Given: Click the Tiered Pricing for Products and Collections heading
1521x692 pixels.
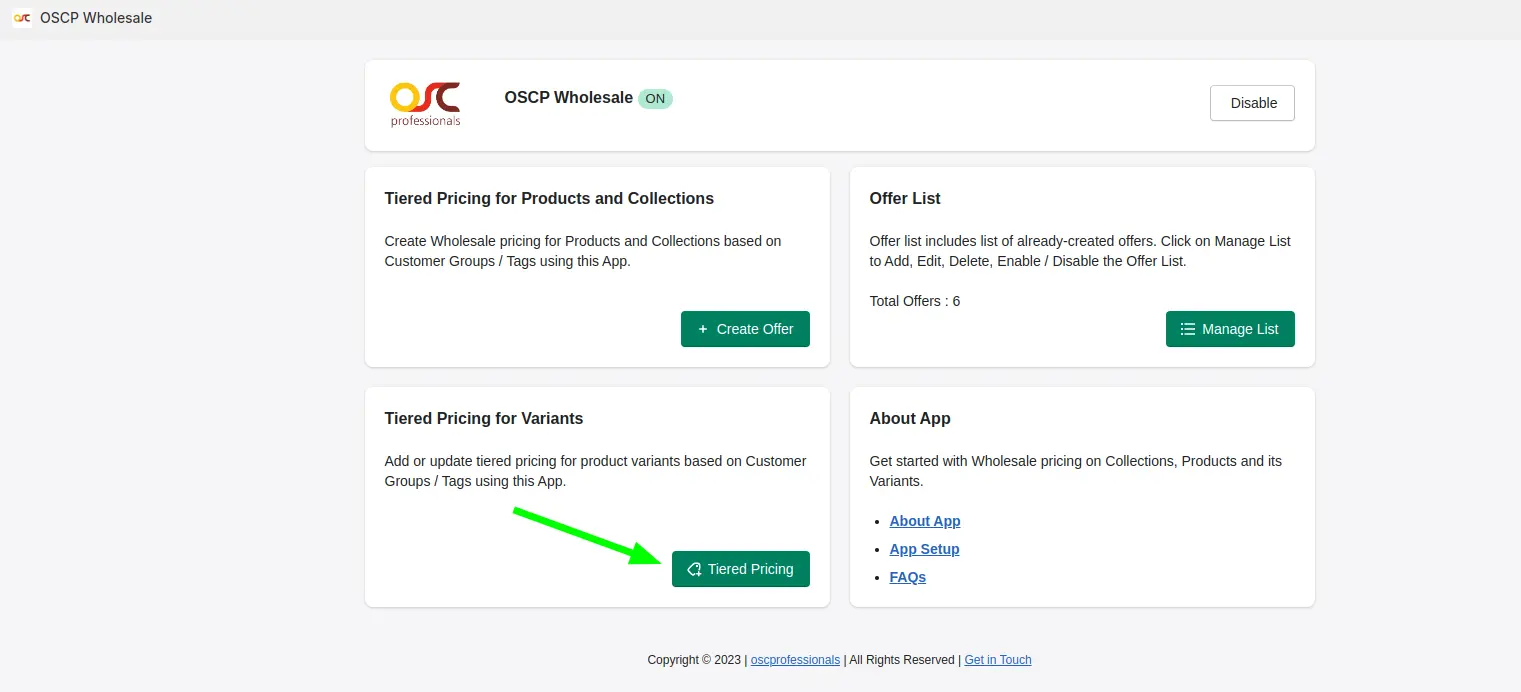Looking at the screenshot, I should pyautogui.click(x=549, y=198).
